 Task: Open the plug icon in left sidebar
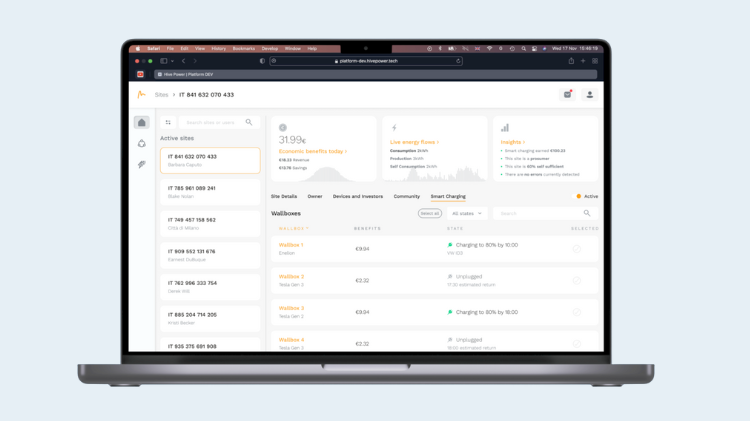[x=141, y=164]
